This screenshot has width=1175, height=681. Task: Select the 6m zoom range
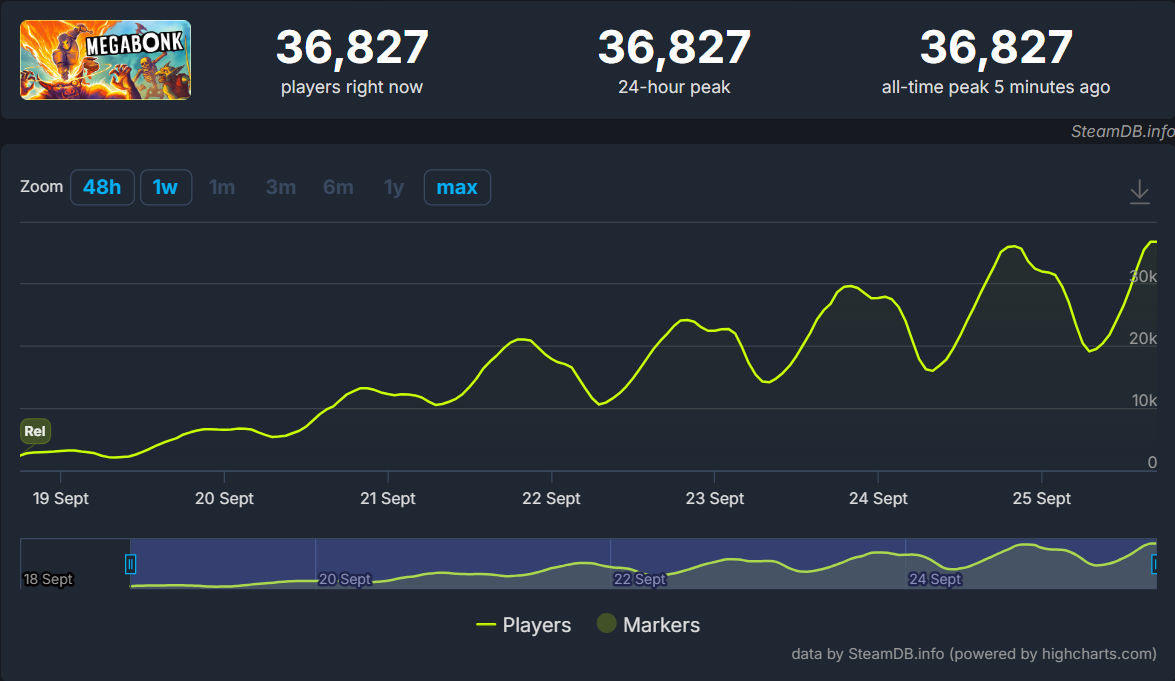[x=338, y=187]
